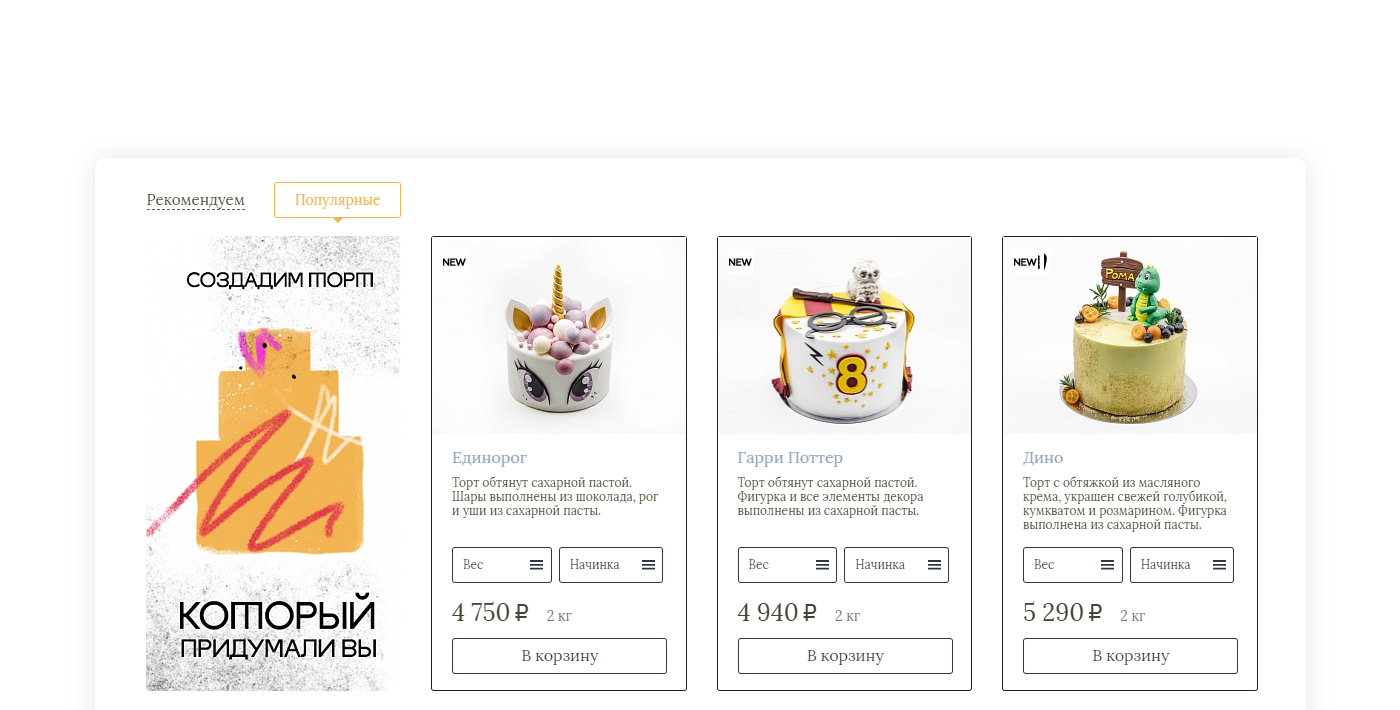1400x710 pixels.
Task: Switch to the Рекомендуем tab
Action: point(196,200)
